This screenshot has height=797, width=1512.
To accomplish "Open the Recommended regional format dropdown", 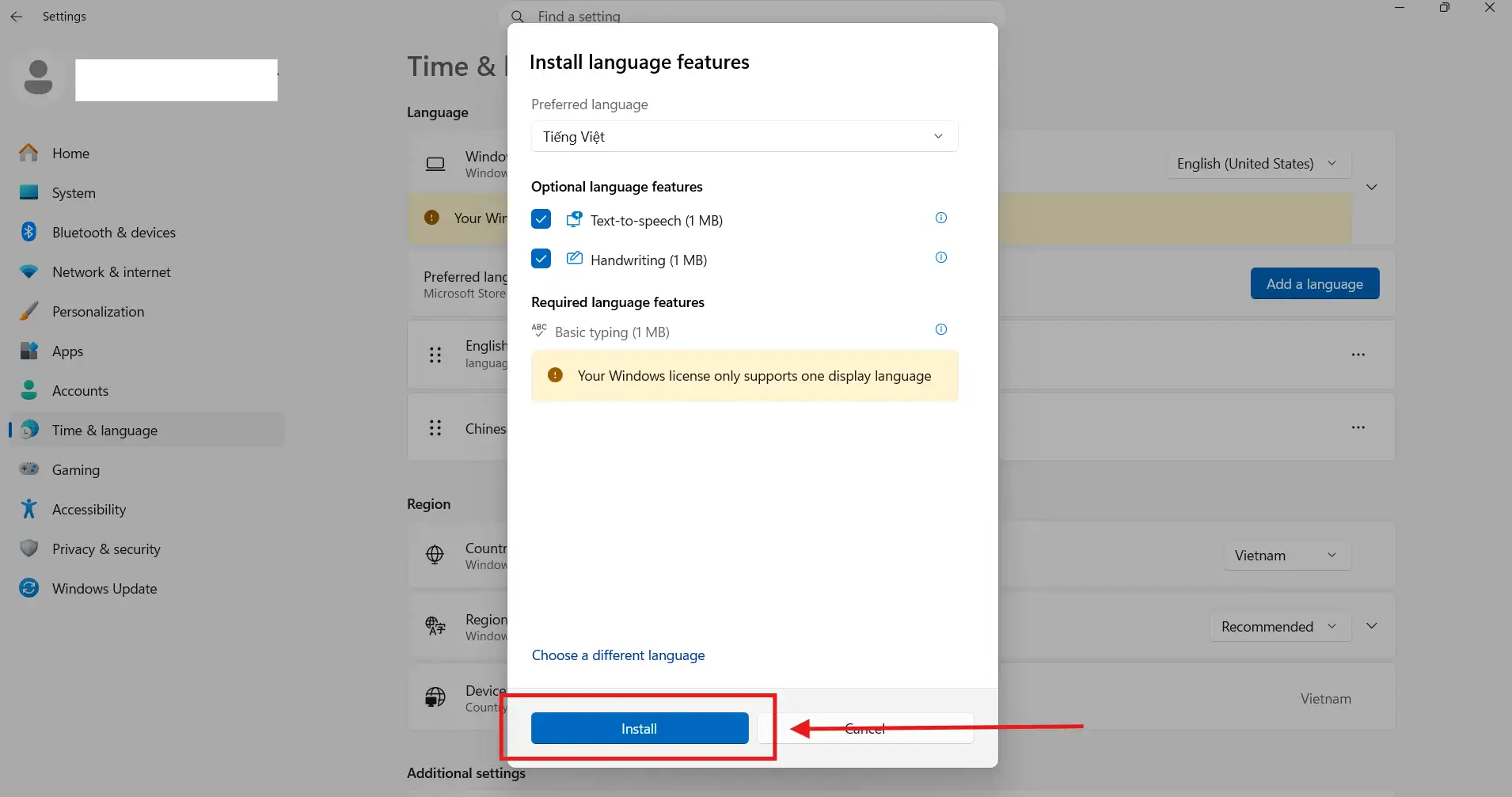I will point(1279,627).
